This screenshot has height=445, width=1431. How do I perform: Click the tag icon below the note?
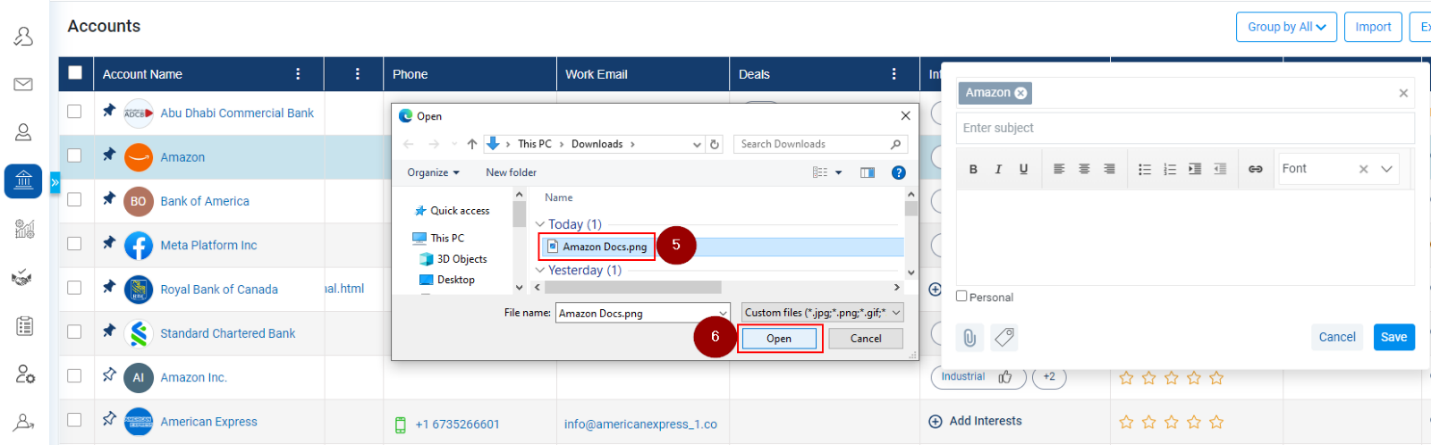pos(1004,338)
